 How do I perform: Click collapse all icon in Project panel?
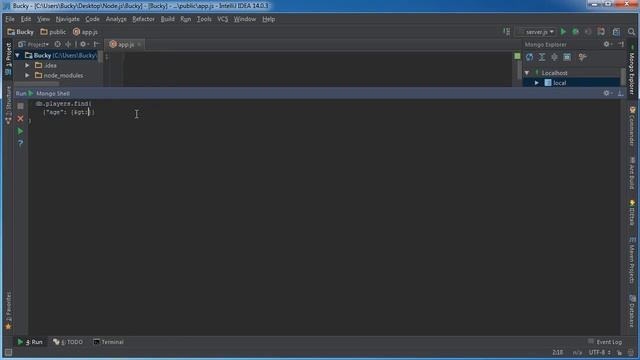tap(68, 44)
